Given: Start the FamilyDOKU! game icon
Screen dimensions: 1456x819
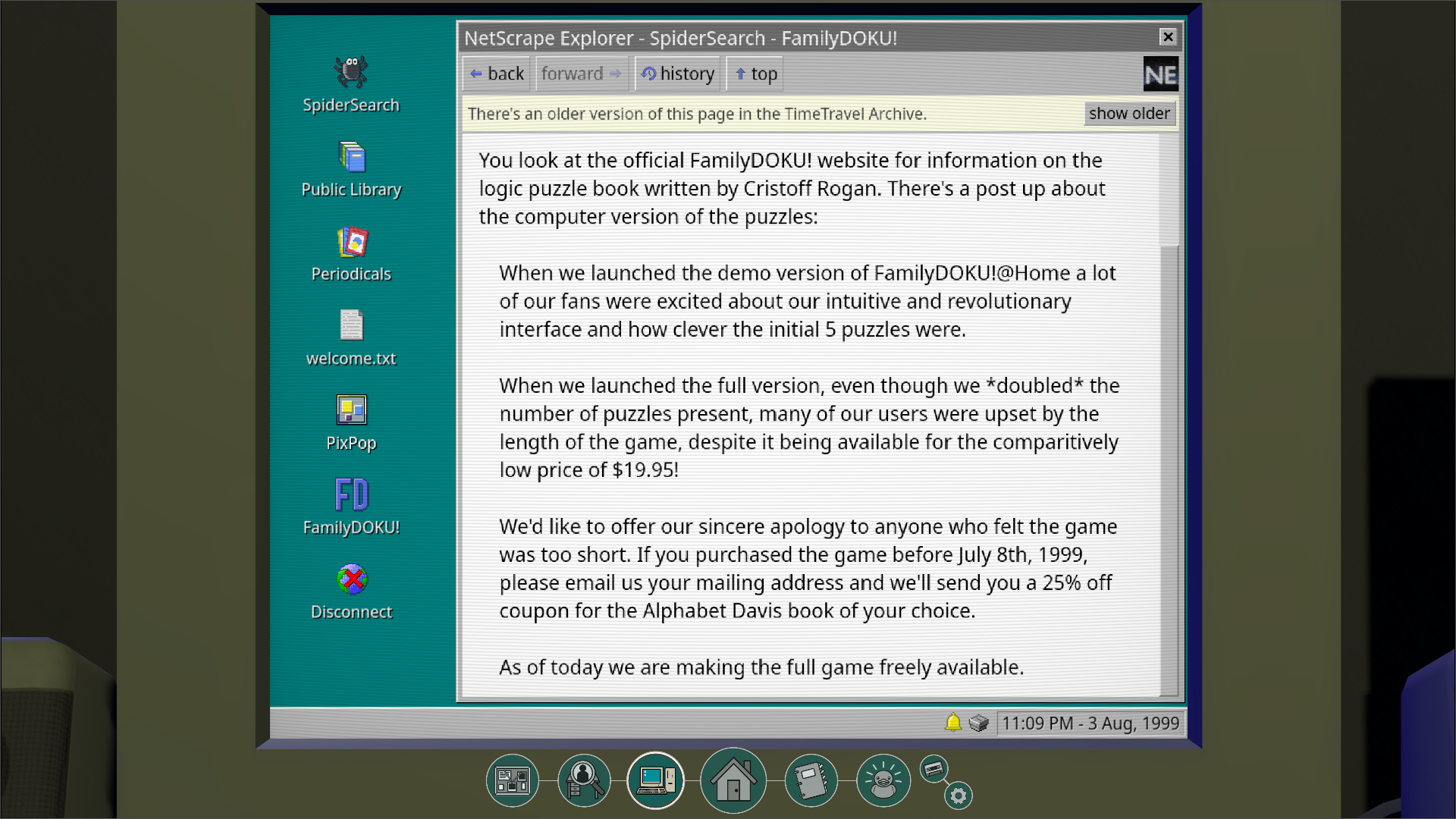Looking at the screenshot, I should pos(350,495).
